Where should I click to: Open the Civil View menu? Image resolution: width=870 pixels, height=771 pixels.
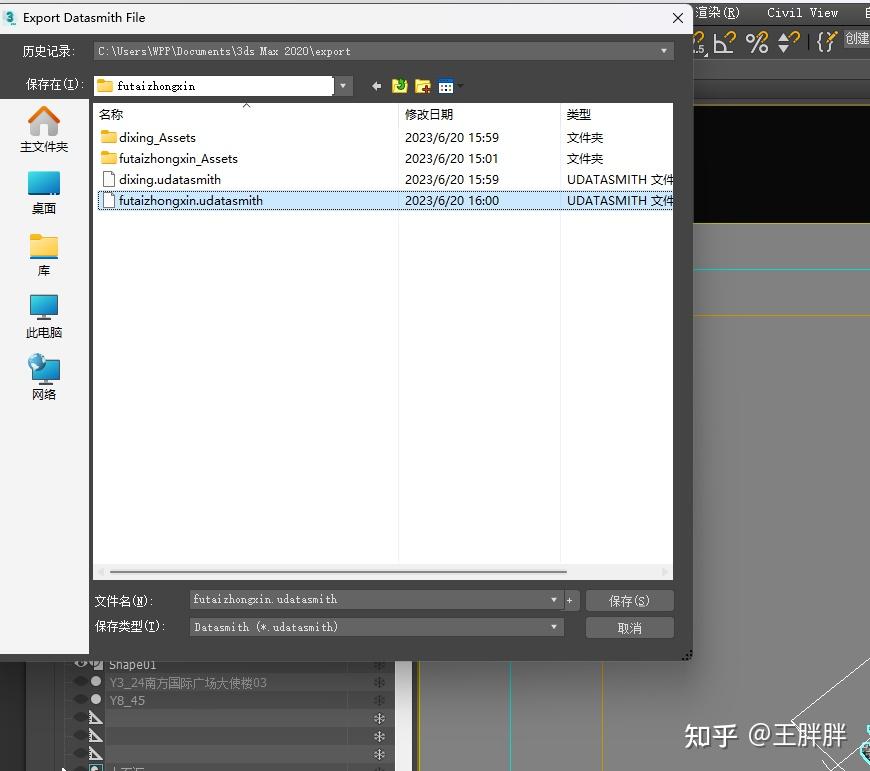[801, 13]
